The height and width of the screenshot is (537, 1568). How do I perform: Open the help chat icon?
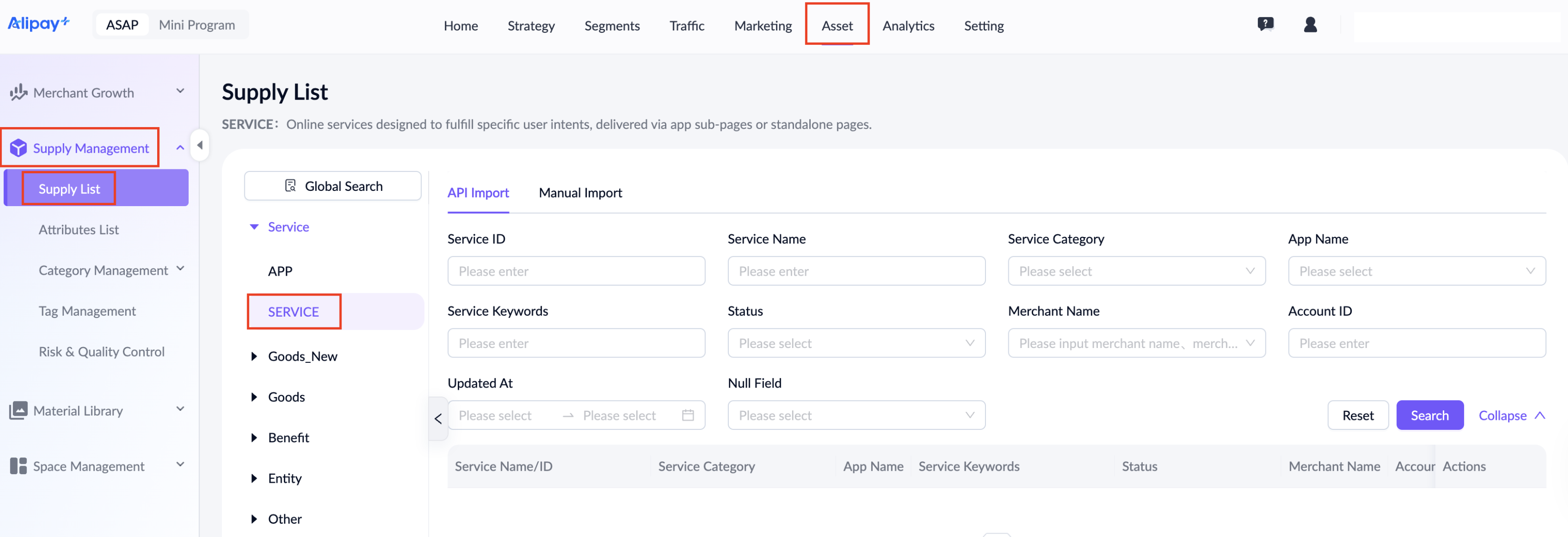click(x=1266, y=24)
